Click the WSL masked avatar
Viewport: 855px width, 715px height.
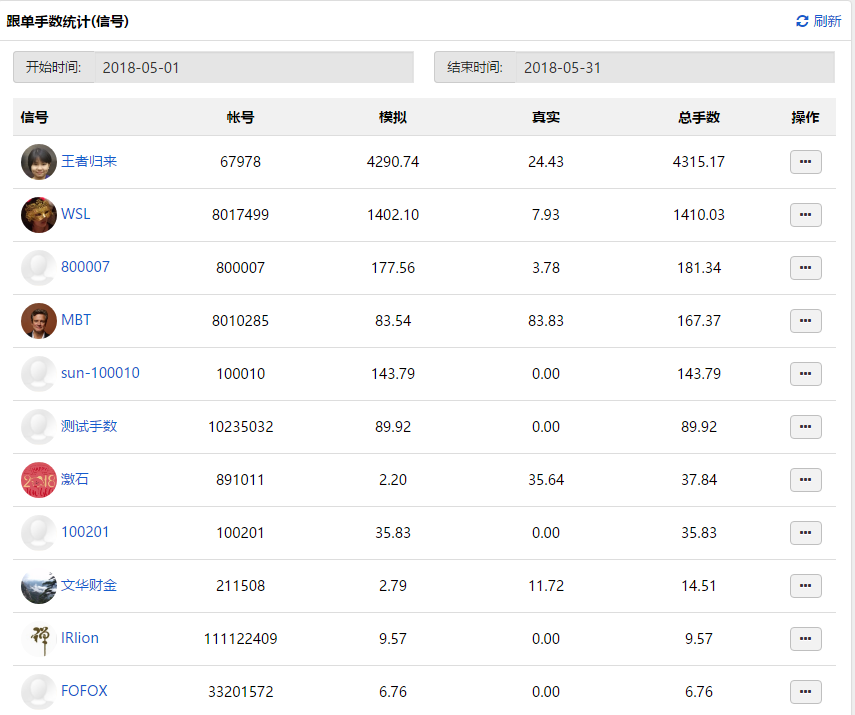tap(39, 215)
